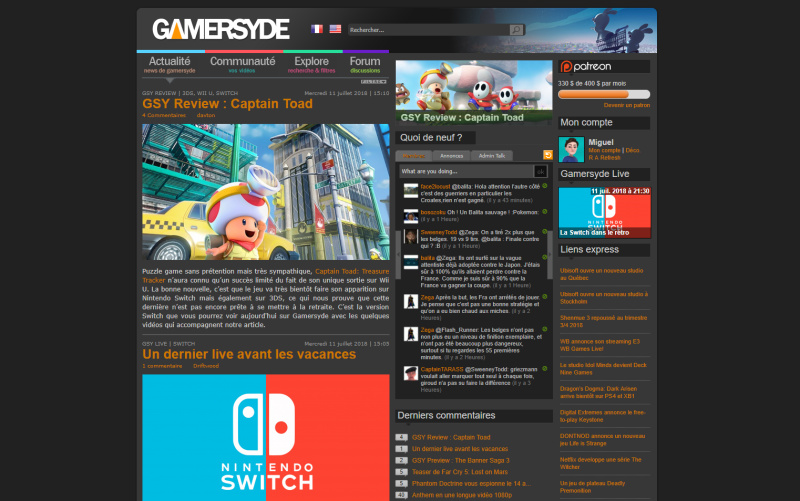Click the green reply icon on face2locust's message
The image size is (800, 501).
coord(545,186)
